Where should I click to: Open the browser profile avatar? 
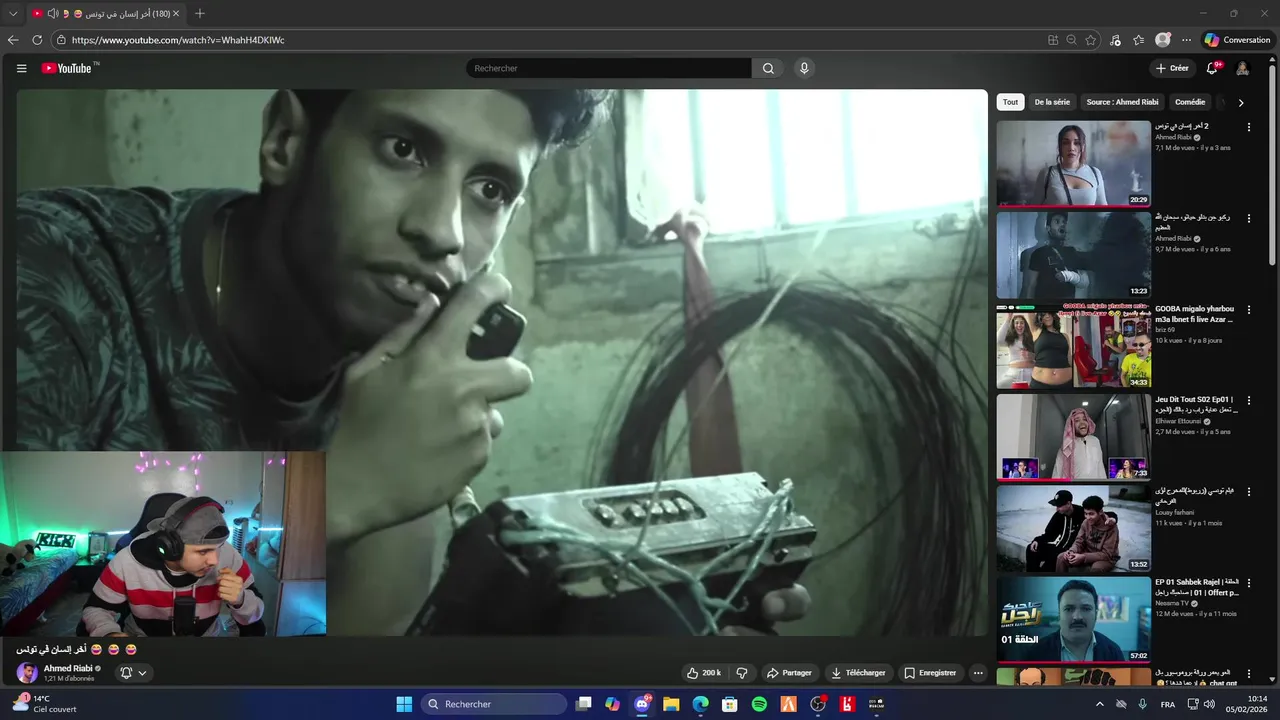click(x=1162, y=40)
